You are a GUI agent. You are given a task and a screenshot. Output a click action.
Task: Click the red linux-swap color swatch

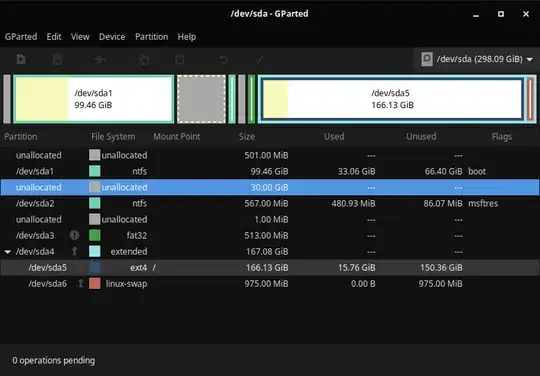point(95,283)
